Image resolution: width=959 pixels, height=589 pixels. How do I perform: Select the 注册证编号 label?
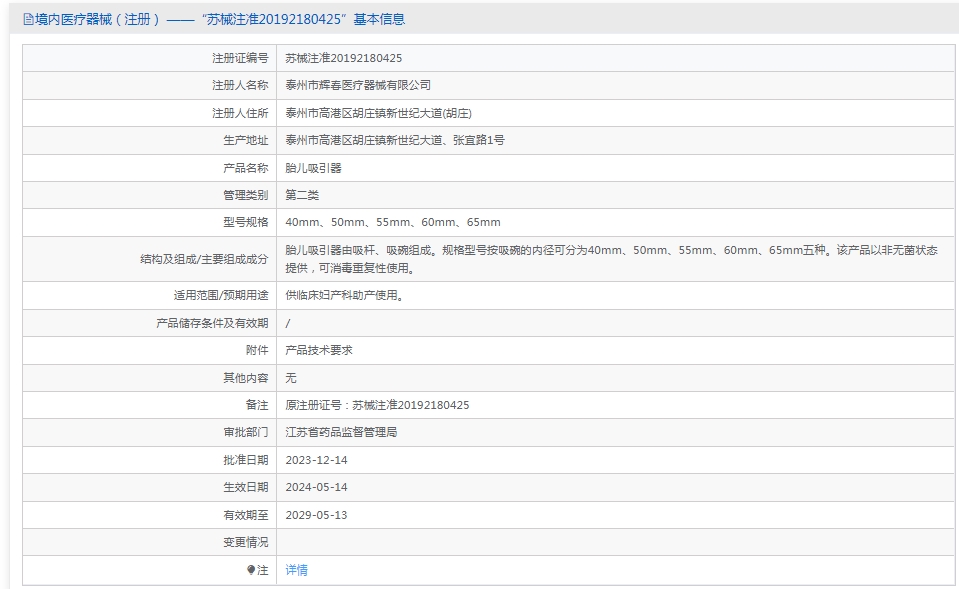pos(240,58)
